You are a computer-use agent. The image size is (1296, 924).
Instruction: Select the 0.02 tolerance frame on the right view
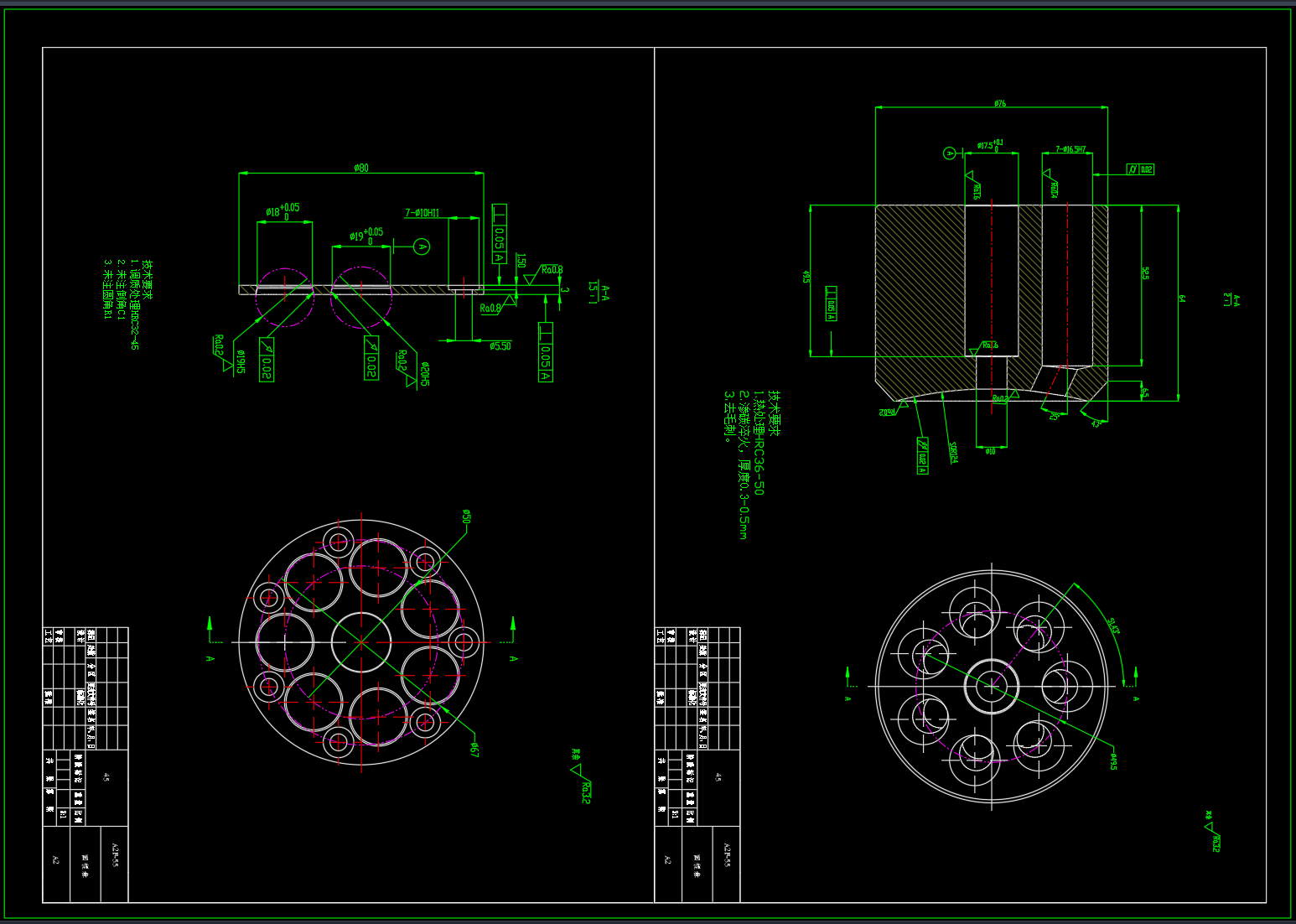point(1141,169)
